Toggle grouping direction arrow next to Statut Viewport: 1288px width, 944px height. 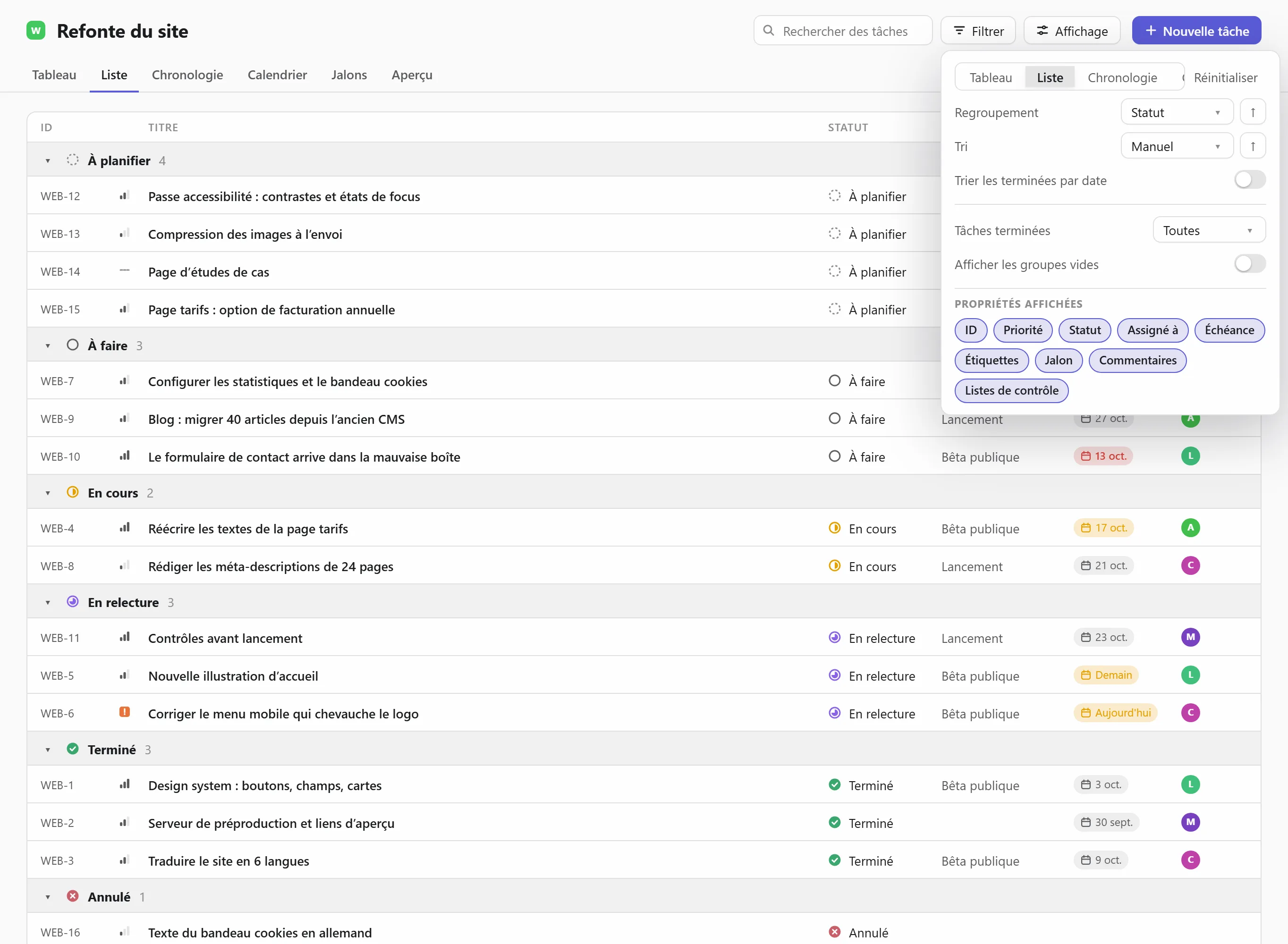click(1253, 112)
